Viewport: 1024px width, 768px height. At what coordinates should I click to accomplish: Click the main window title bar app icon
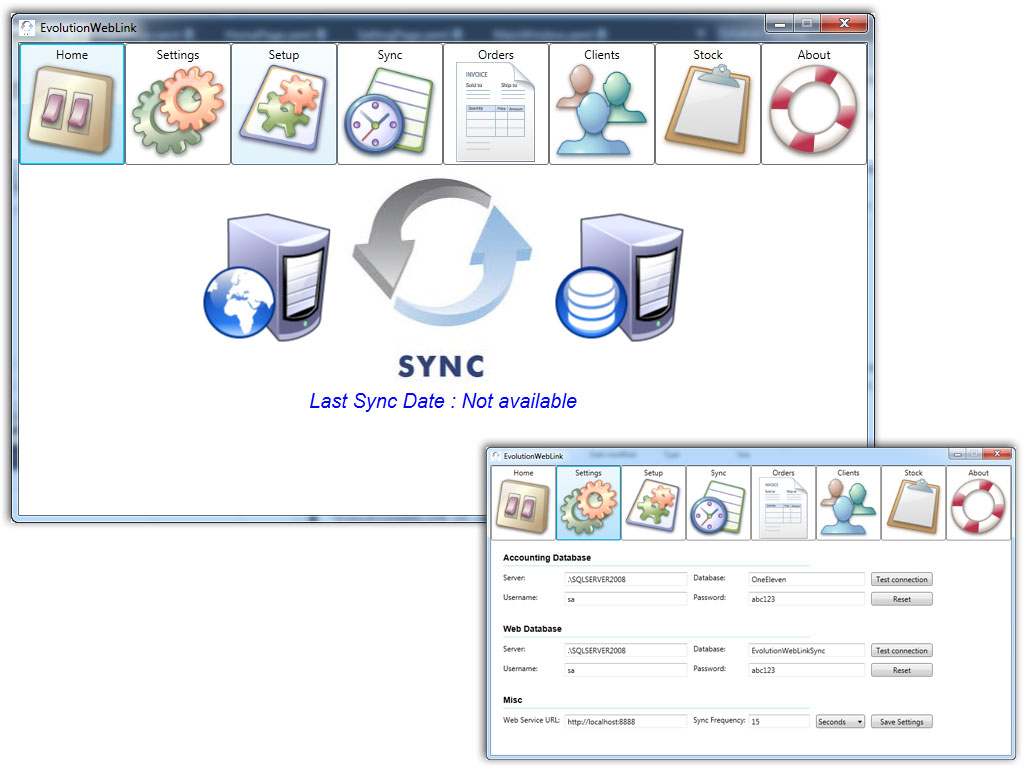(x=27, y=27)
